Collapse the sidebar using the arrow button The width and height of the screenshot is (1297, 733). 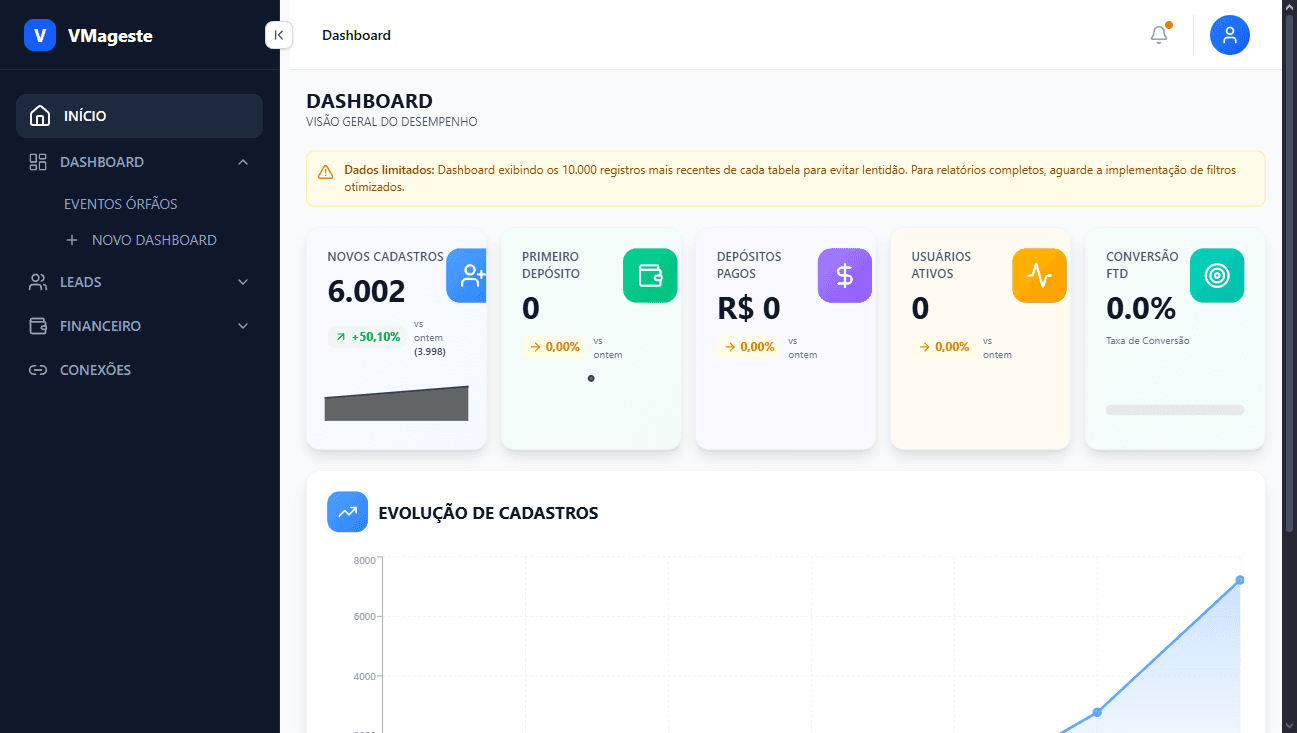(x=278, y=34)
